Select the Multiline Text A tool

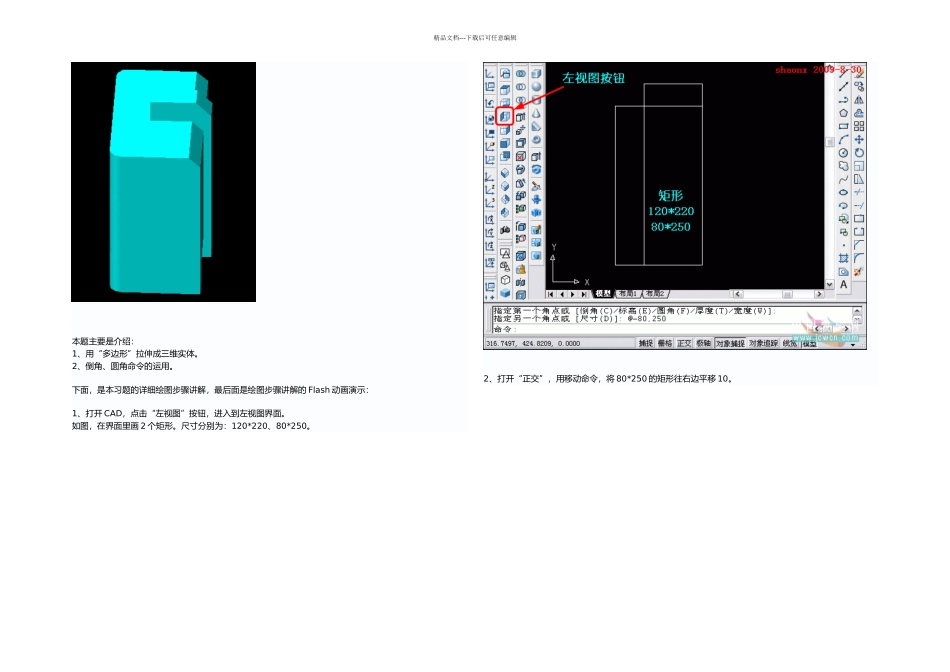click(x=843, y=284)
